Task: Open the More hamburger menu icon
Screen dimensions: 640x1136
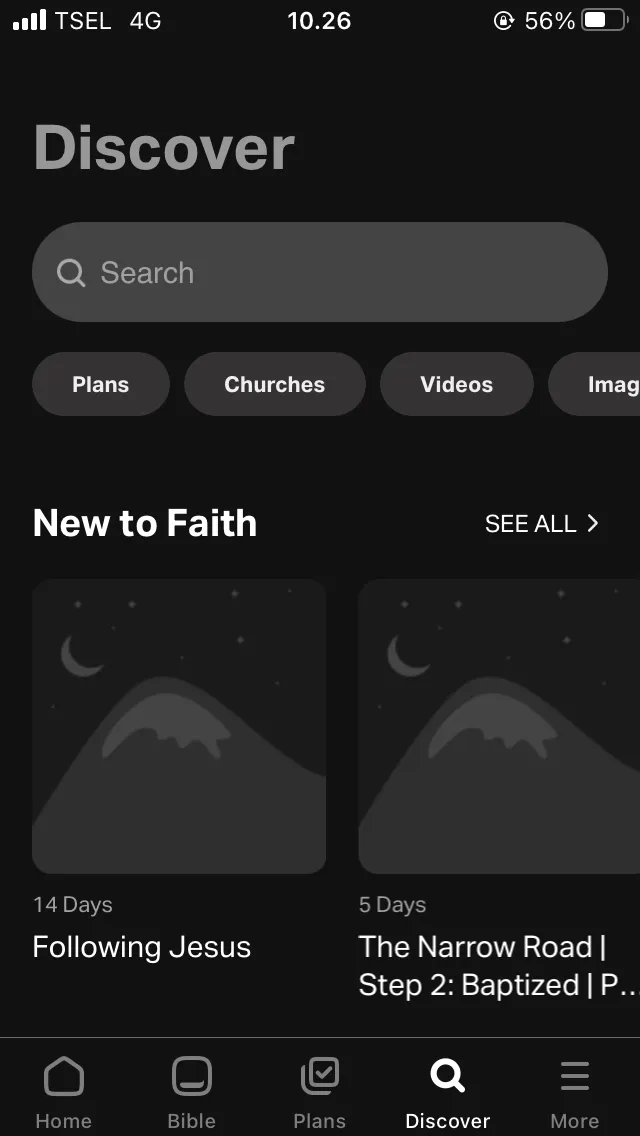Action: [575, 1076]
